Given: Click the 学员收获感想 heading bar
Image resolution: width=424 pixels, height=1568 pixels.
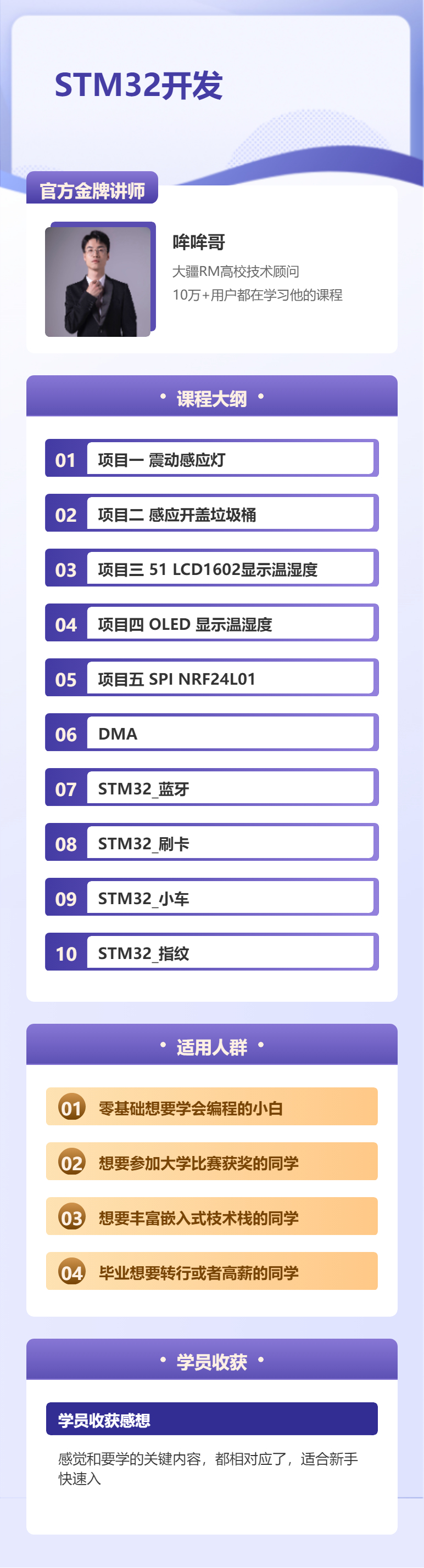Looking at the screenshot, I should (212, 1419).
